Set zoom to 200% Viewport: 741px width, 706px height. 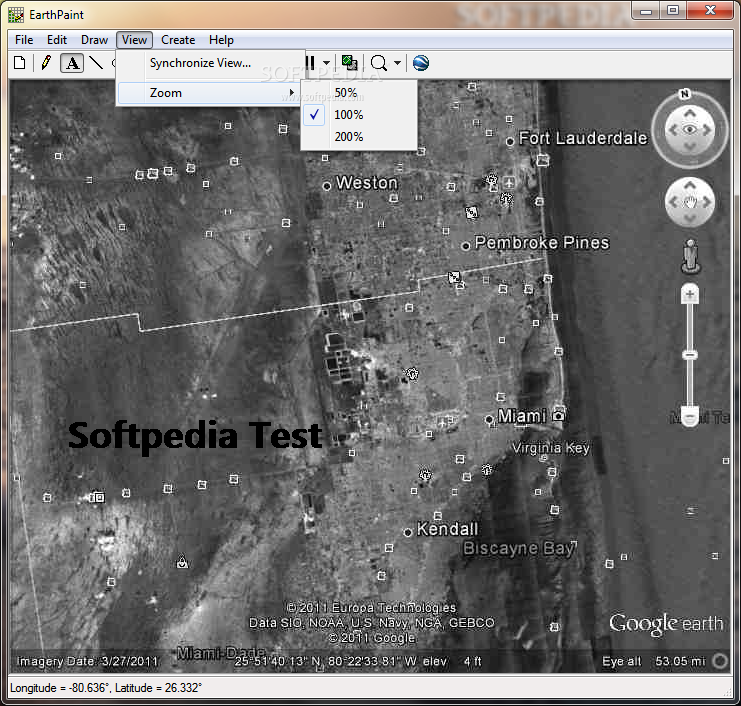359,137
